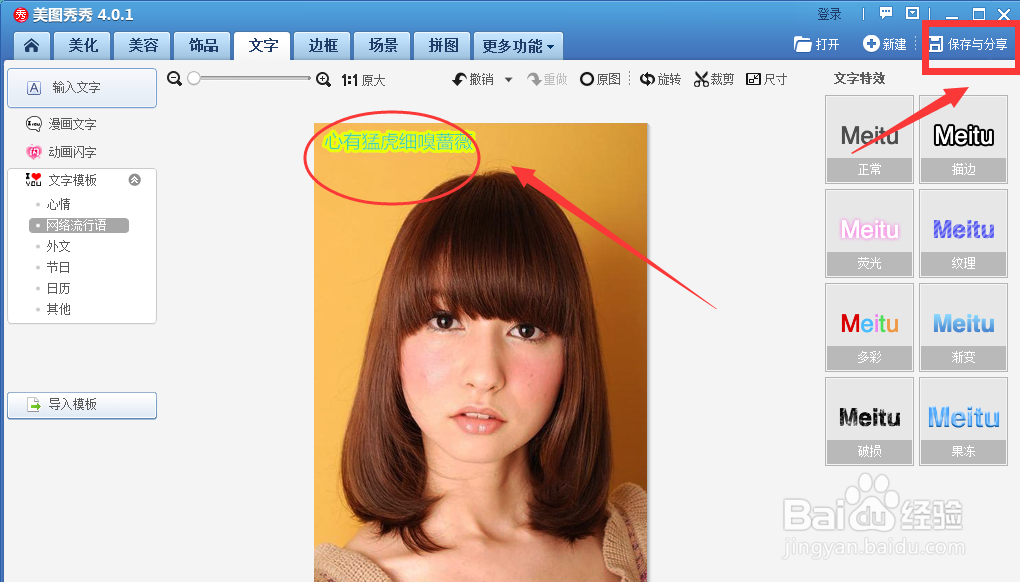Click the 原图 original image icon
Screen dimensions: 1020x582
[587, 79]
